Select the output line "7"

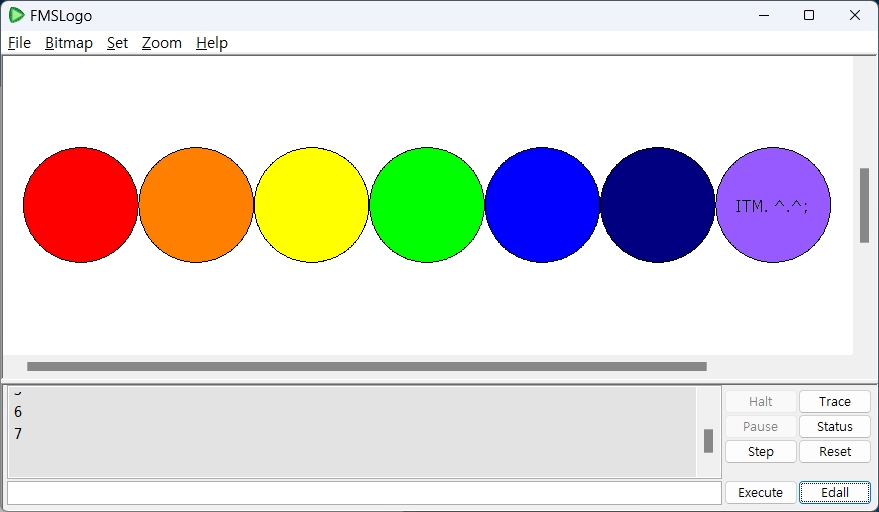coord(18,433)
